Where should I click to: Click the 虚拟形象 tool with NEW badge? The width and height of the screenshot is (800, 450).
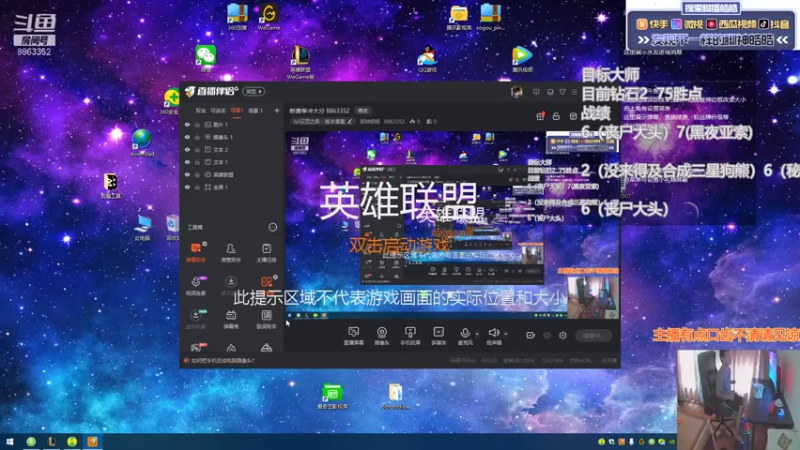(195, 319)
